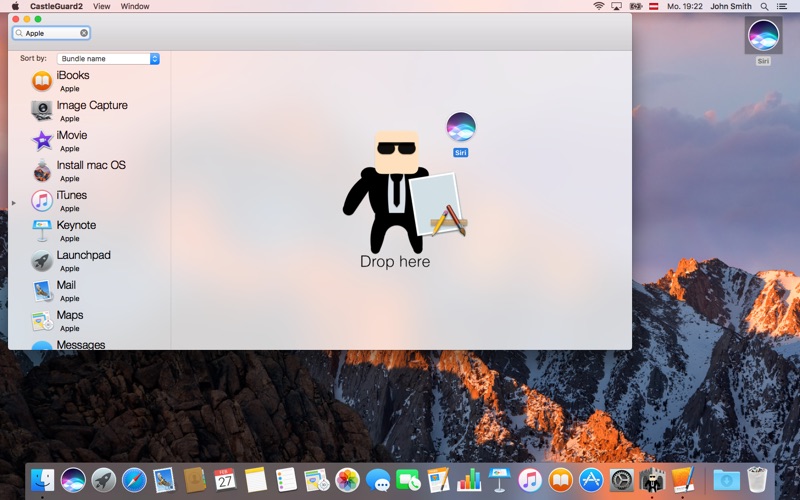Select the Mail stamp icon in list
800x500 pixels.
42,291
